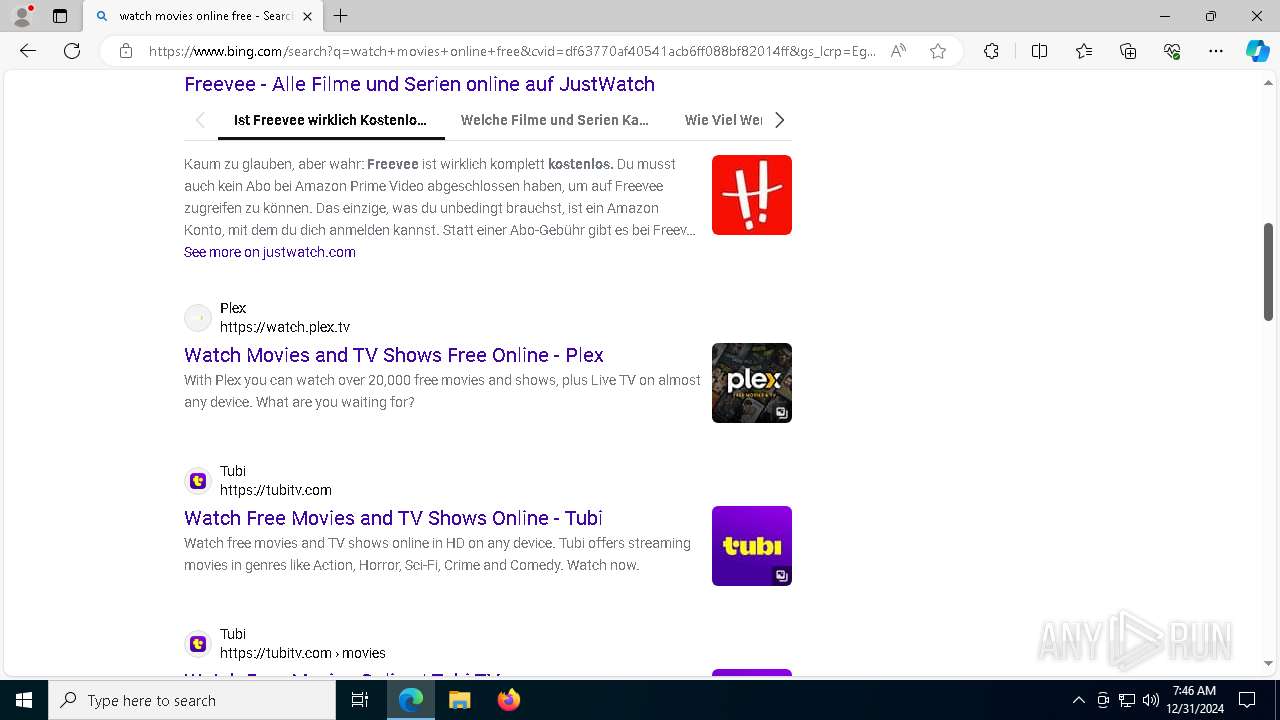Click the address bar URL field
Screen dimensions: 1280x720
tap(512, 51)
